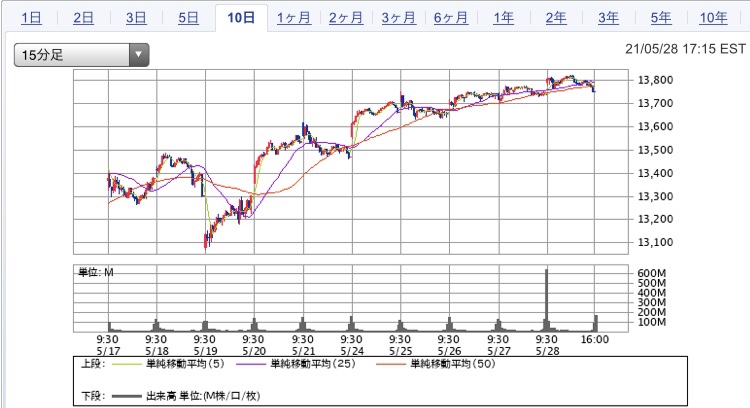Click the dropdown arrow beside 15分足
This screenshot has width=750, height=408.
(139, 55)
